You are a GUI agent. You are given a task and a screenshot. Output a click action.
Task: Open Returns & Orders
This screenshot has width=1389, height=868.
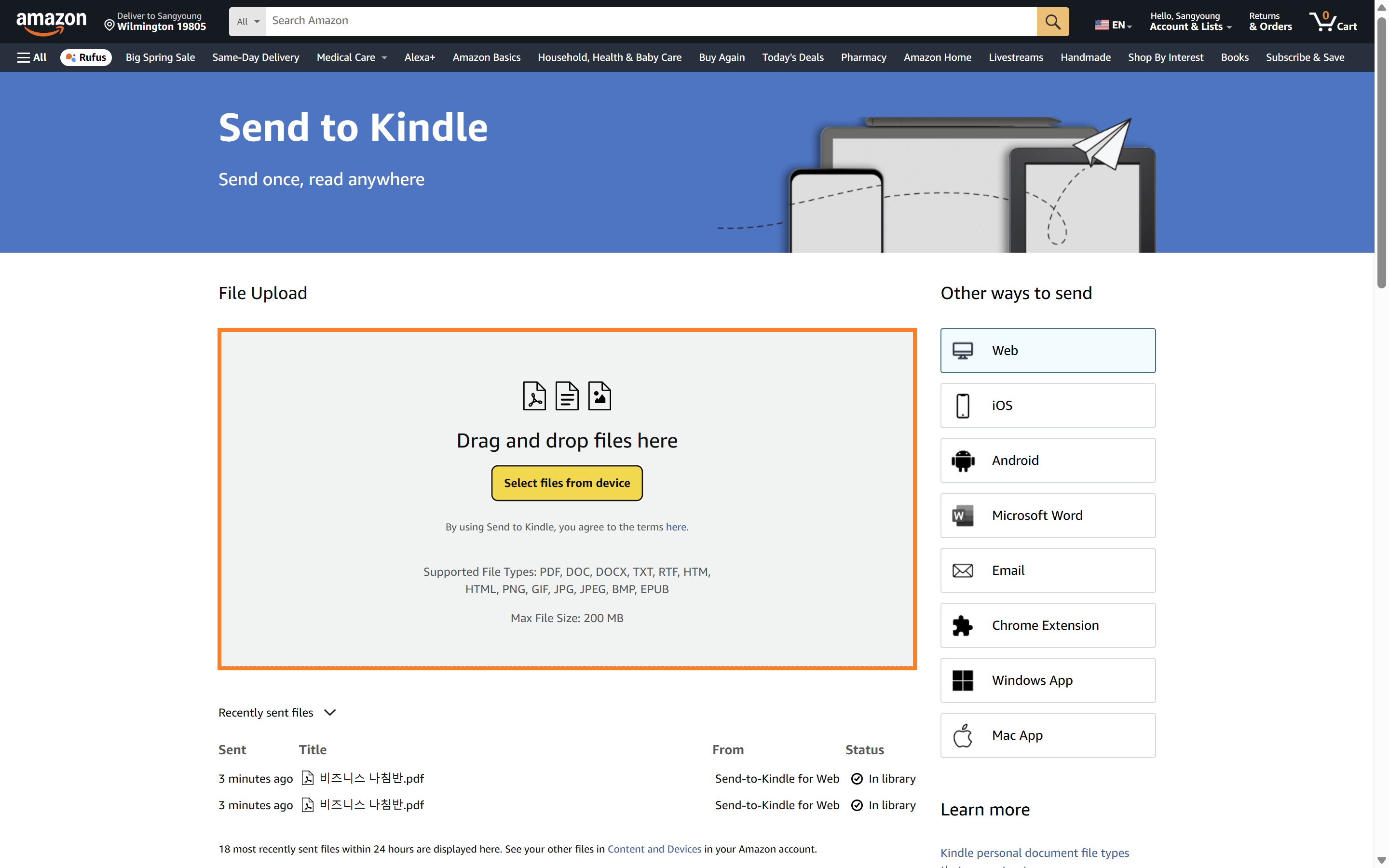(x=1270, y=21)
